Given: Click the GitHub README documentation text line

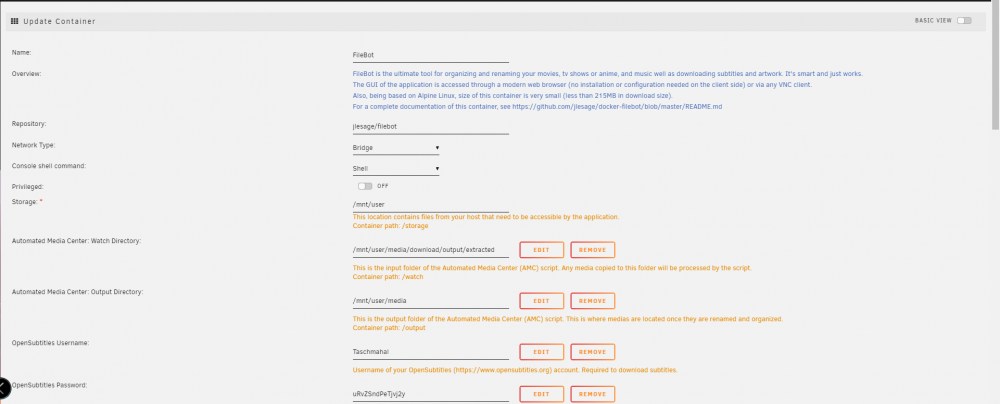Looking at the screenshot, I should (x=538, y=107).
